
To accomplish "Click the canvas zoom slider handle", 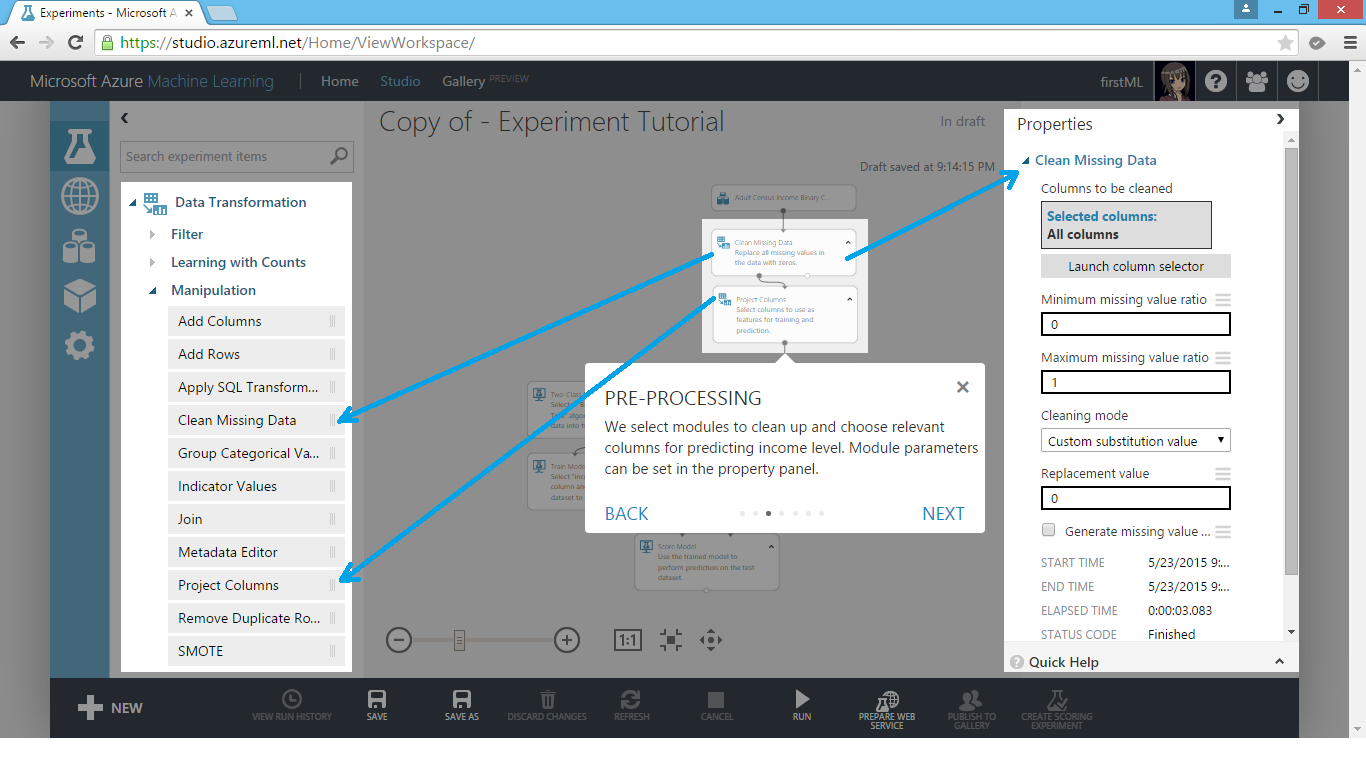I will click(x=459, y=640).
